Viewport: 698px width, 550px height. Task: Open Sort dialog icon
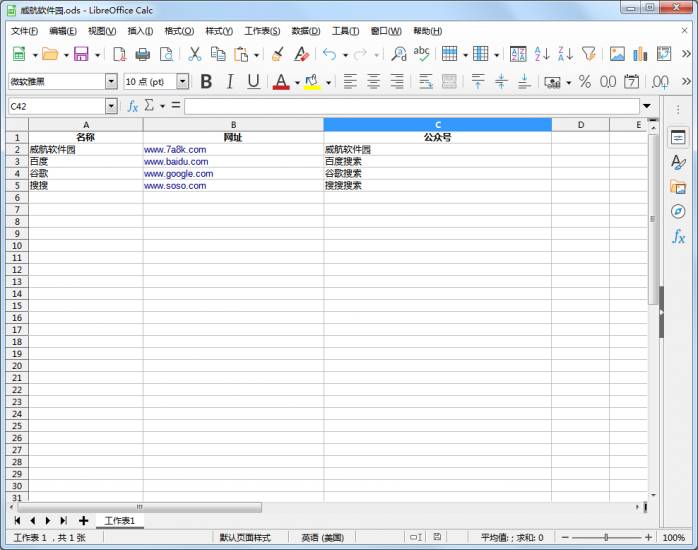[x=518, y=54]
